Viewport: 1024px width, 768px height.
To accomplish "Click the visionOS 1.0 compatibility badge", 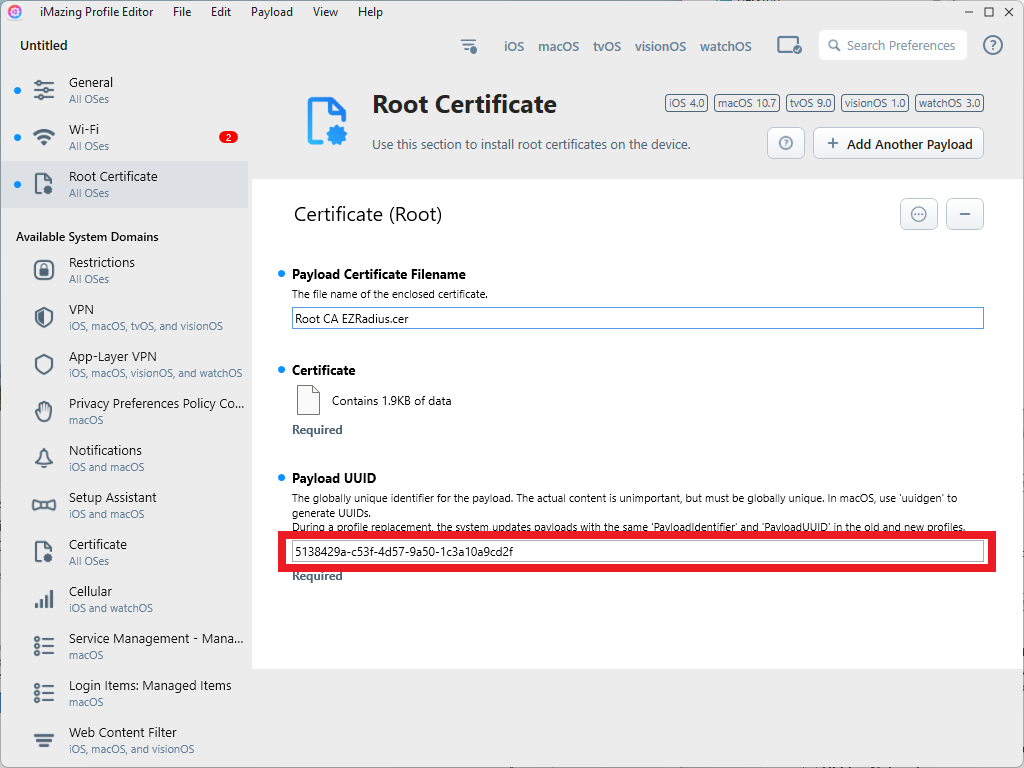I will 875,103.
